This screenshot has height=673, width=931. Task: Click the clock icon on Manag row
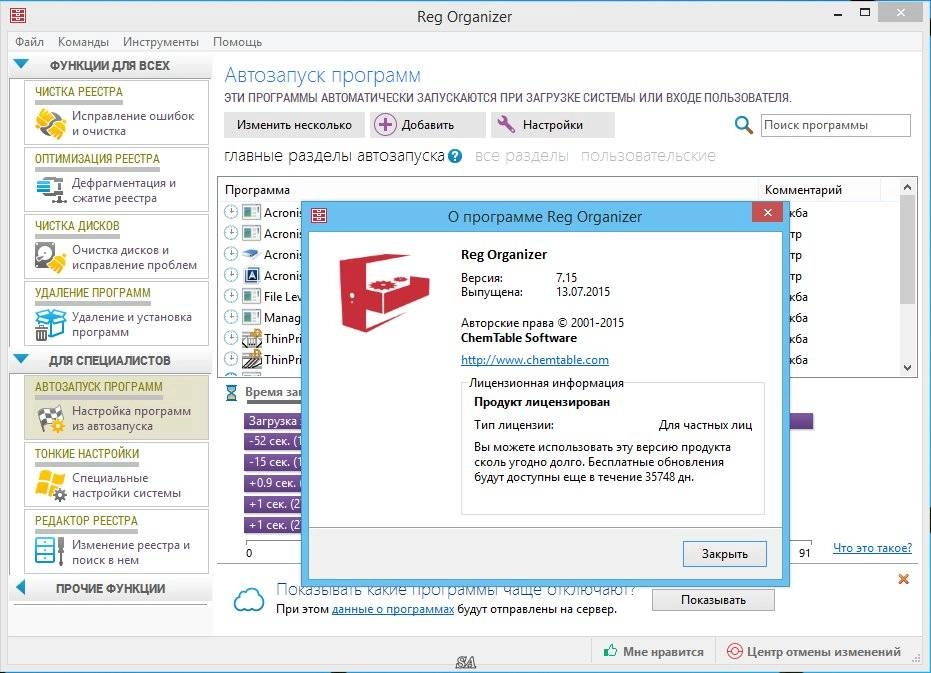pos(231,317)
